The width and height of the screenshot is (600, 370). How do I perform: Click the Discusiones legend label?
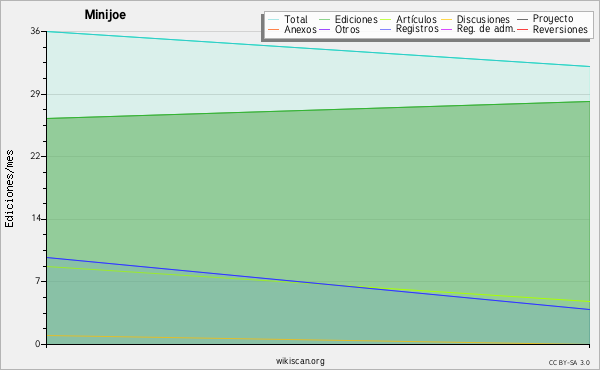[x=483, y=19]
